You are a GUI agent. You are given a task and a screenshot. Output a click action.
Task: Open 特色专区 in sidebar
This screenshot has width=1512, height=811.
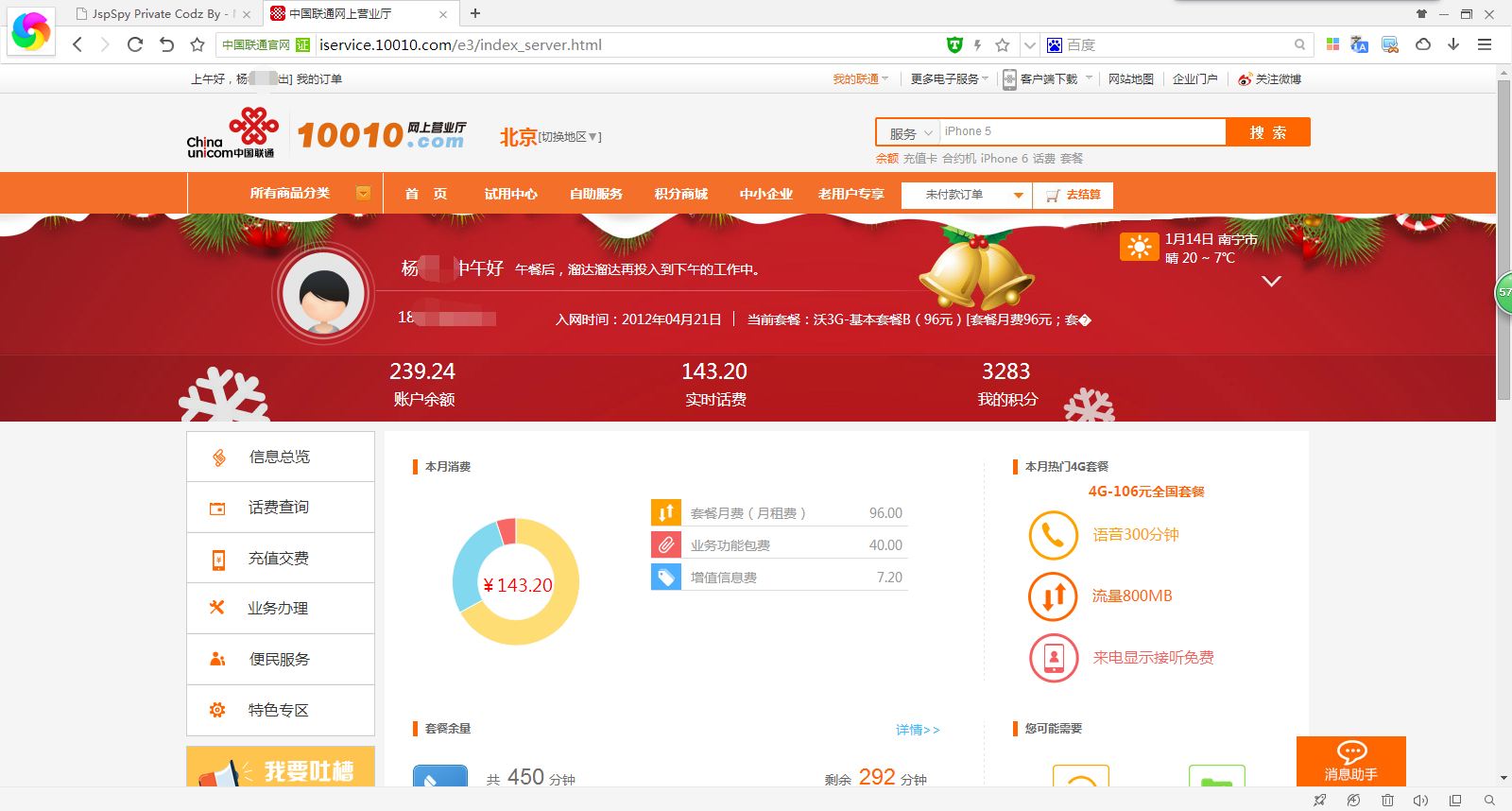coord(281,710)
